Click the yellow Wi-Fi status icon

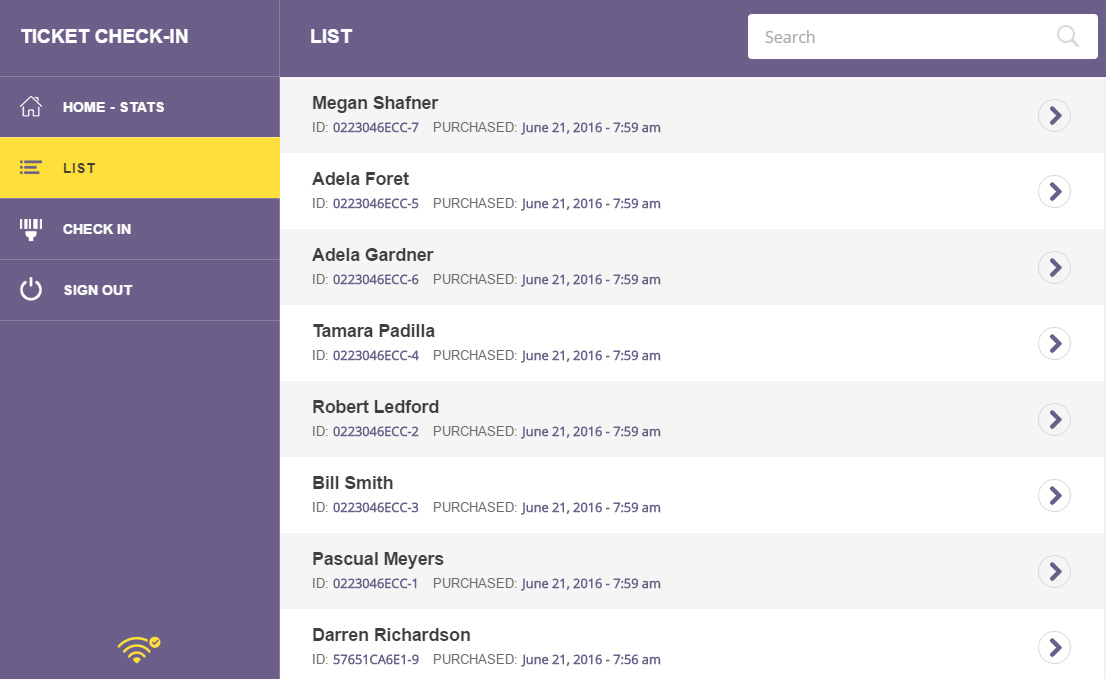pos(138,650)
